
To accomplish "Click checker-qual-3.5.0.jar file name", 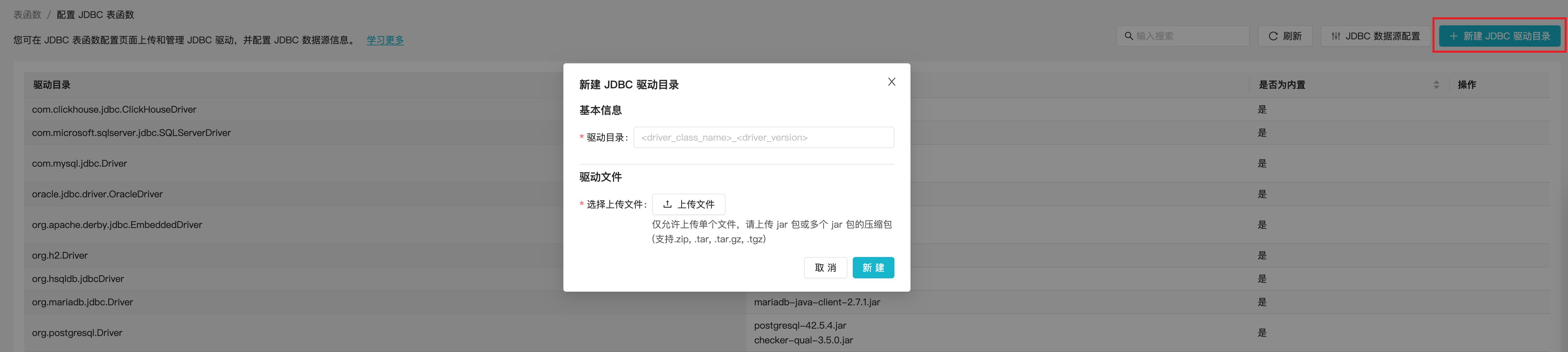I will coord(803,340).
